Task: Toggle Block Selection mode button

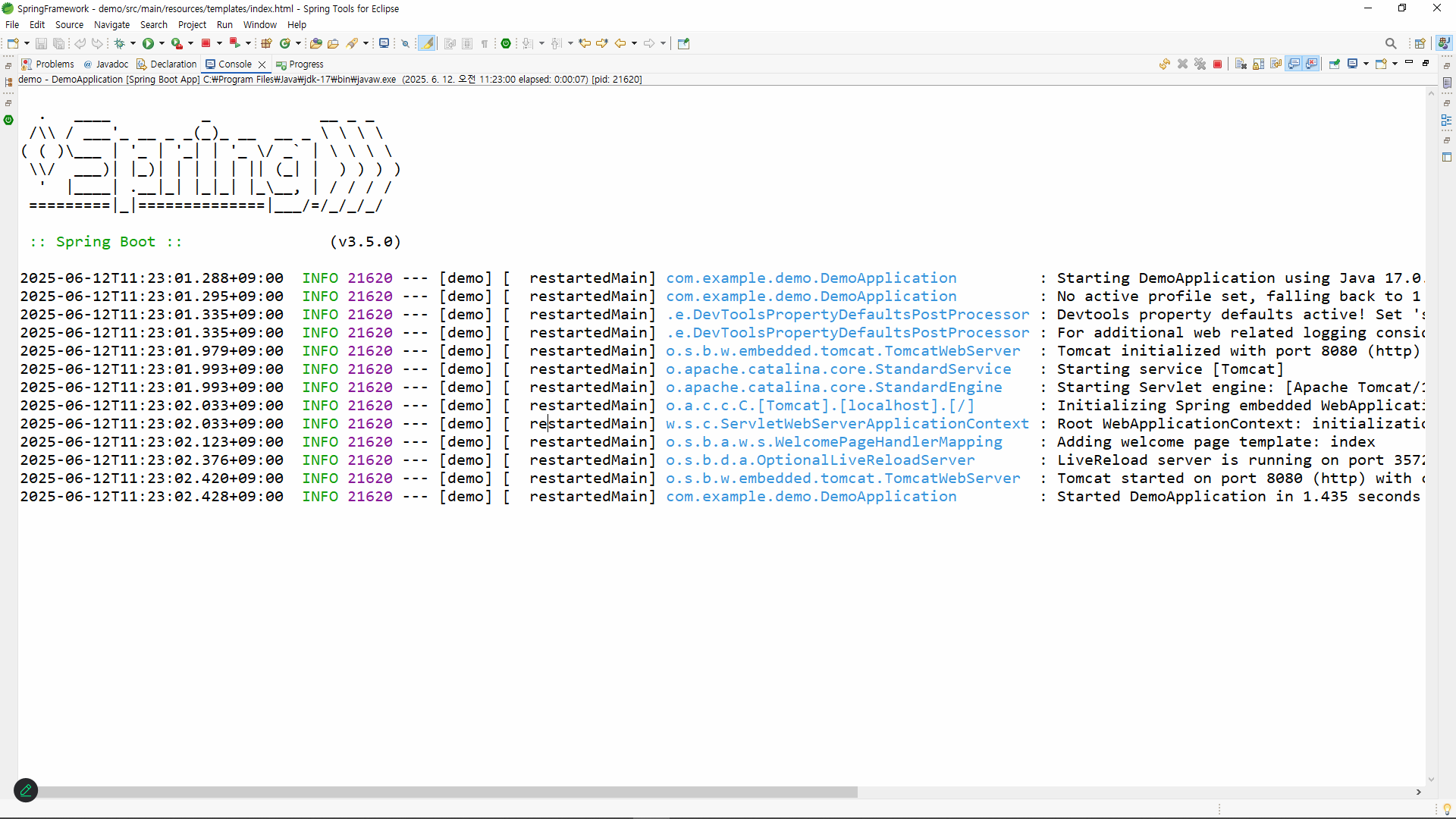Action: point(467,43)
